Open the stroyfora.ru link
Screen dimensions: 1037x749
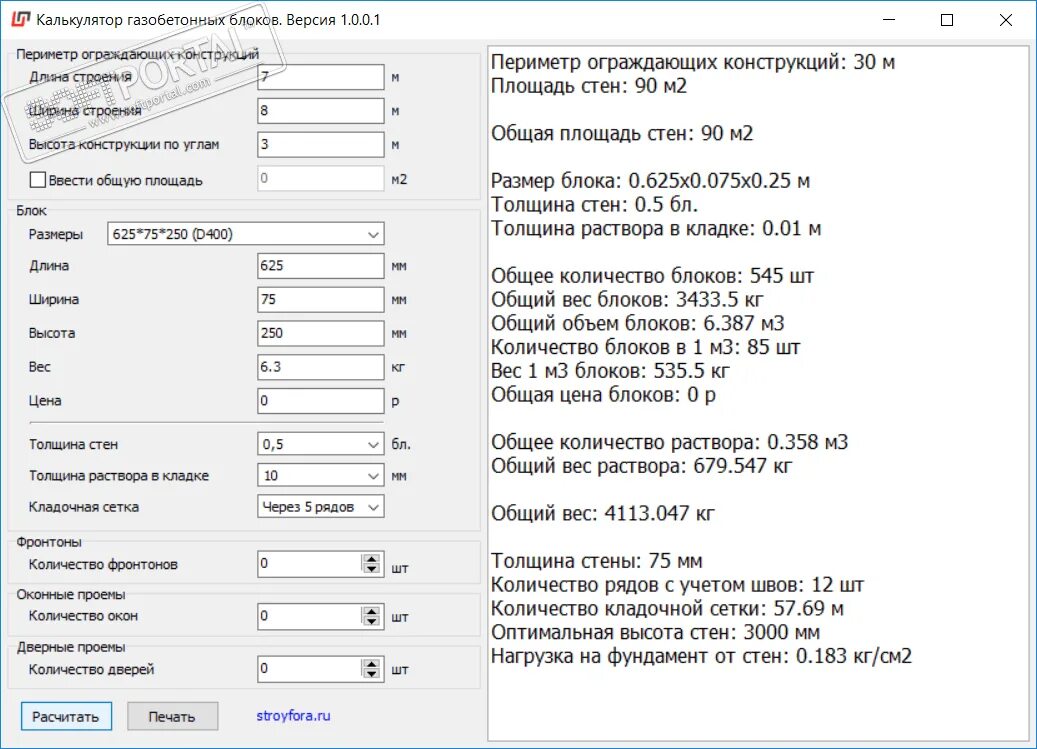tap(293, 715)
